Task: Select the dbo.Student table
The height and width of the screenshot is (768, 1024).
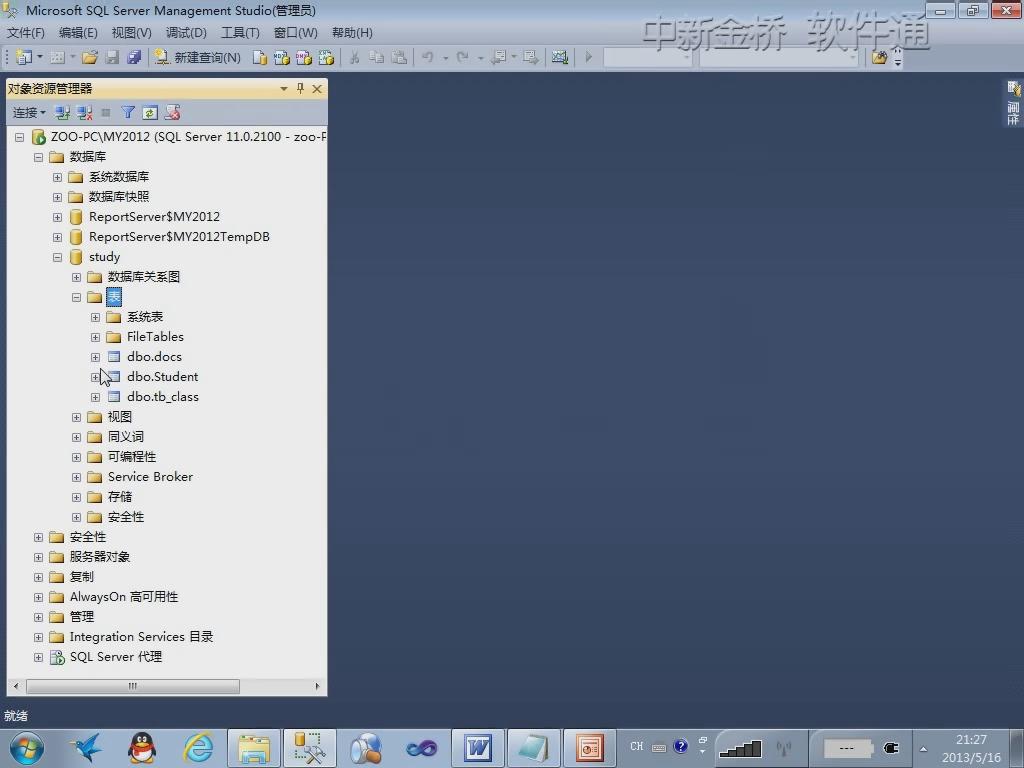Action: 162,377
